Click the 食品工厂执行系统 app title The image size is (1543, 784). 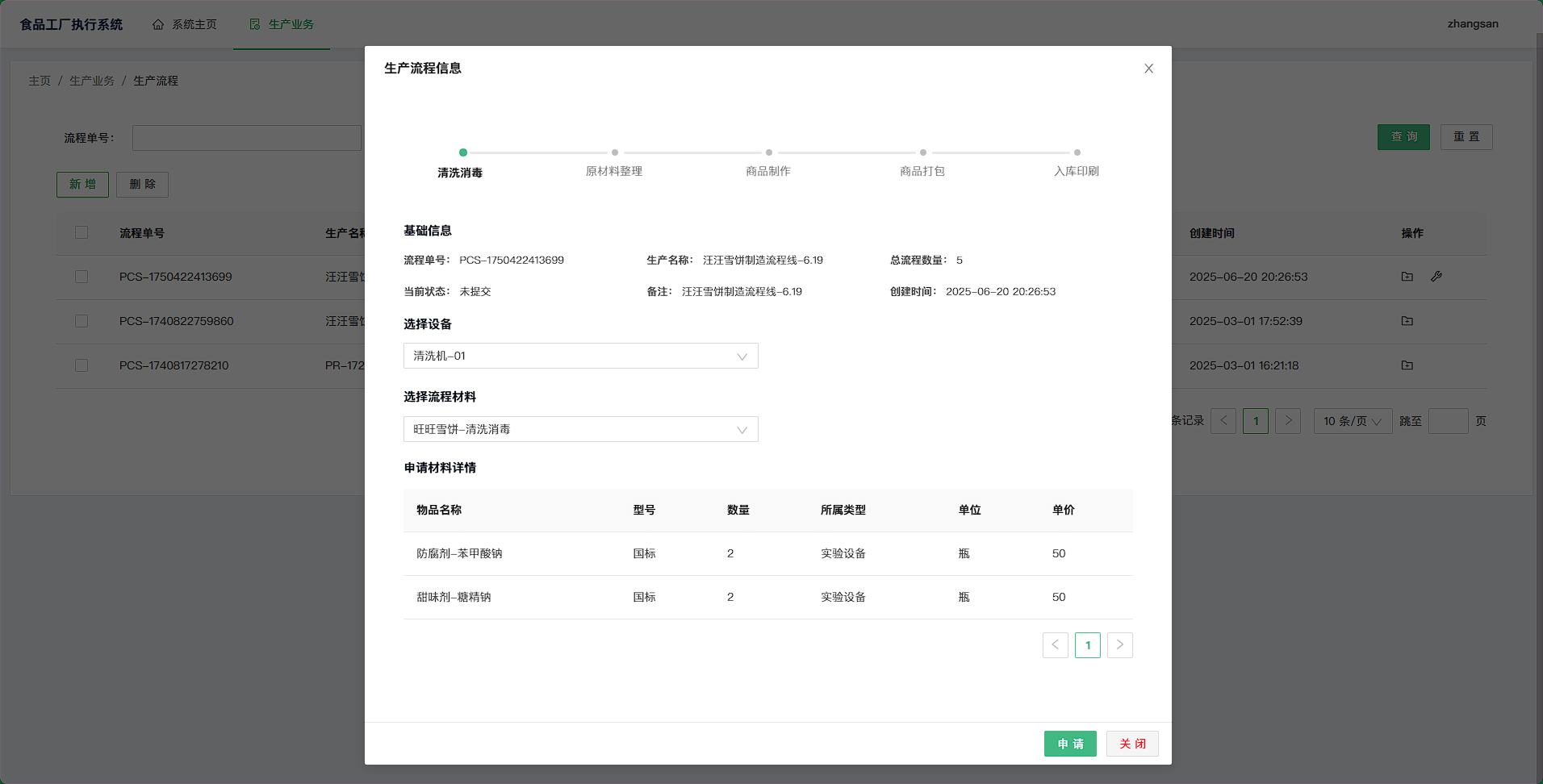point(71,24)
